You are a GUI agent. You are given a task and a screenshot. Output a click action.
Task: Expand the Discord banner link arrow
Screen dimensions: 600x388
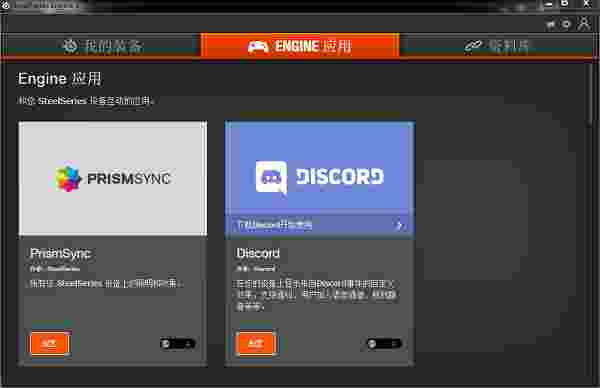coord(399,225)
